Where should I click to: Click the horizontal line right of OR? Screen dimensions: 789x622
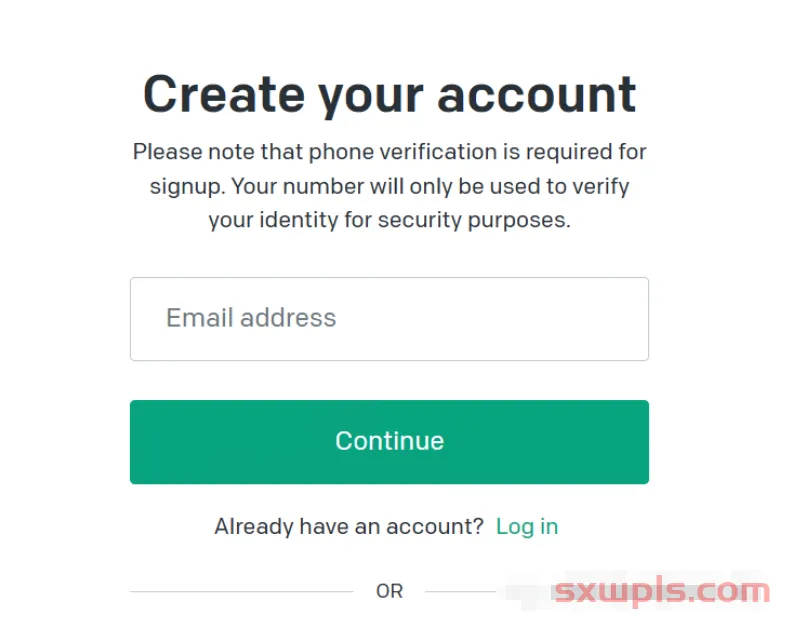coord(460,591)
